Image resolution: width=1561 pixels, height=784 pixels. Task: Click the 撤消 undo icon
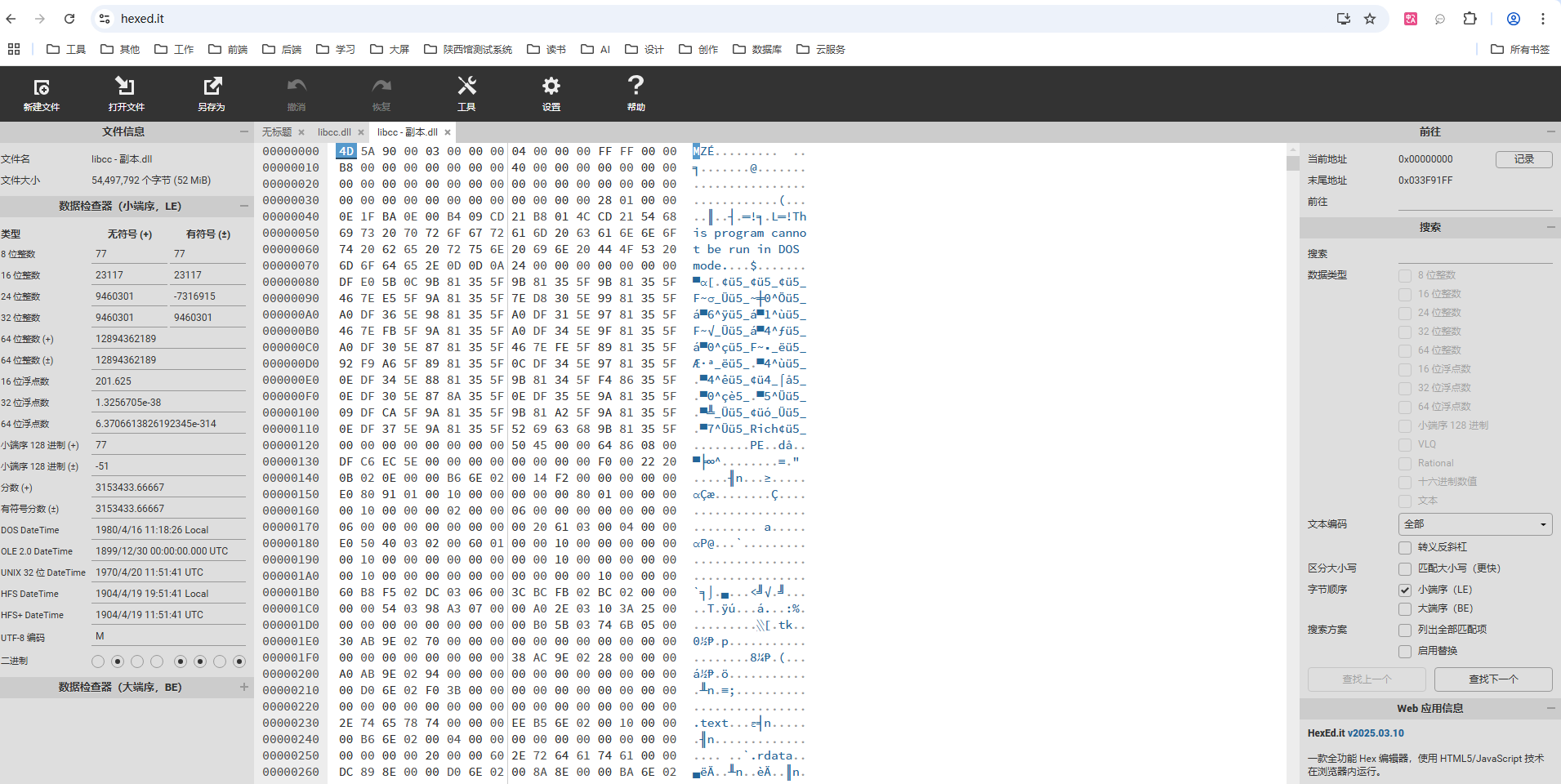click(x=296, y=93)
